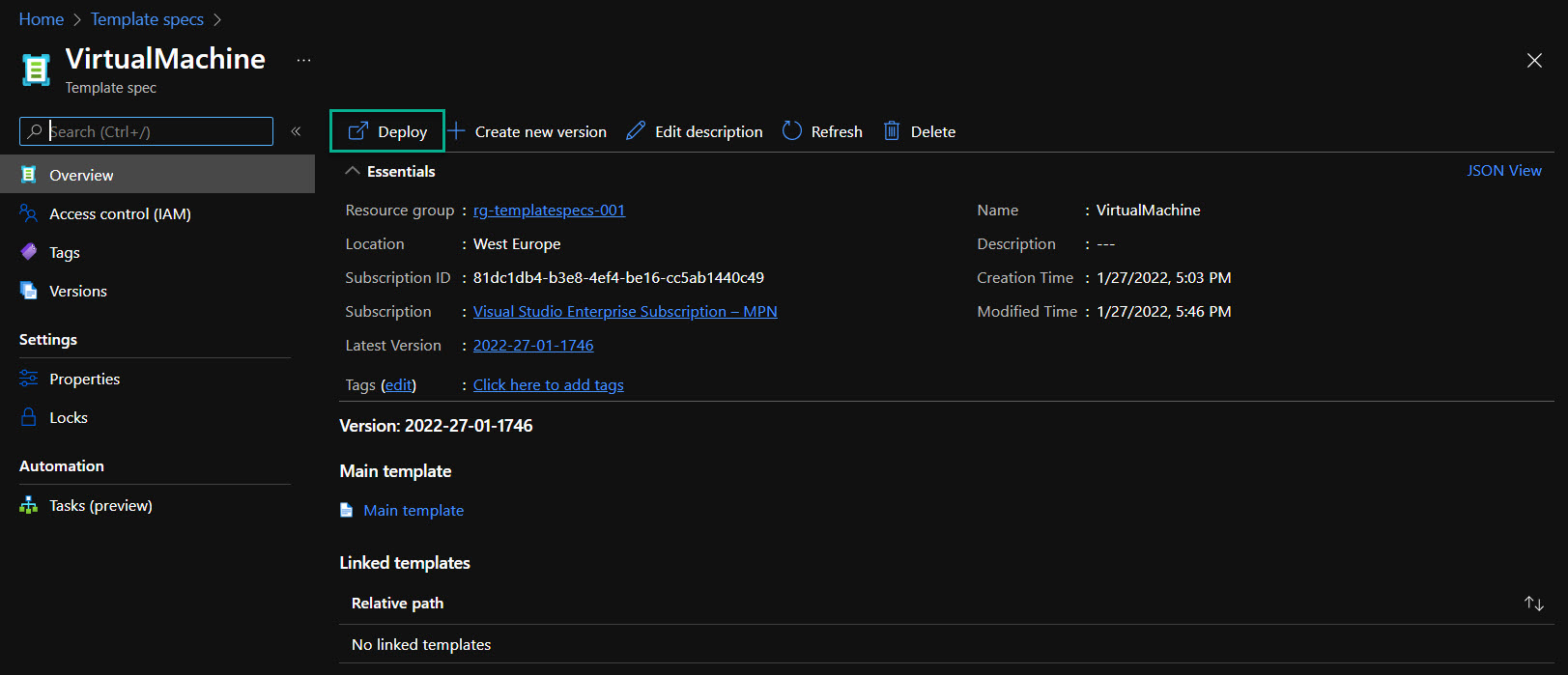
Task: Open the Main template link
Action: click(x=413, y=510)
